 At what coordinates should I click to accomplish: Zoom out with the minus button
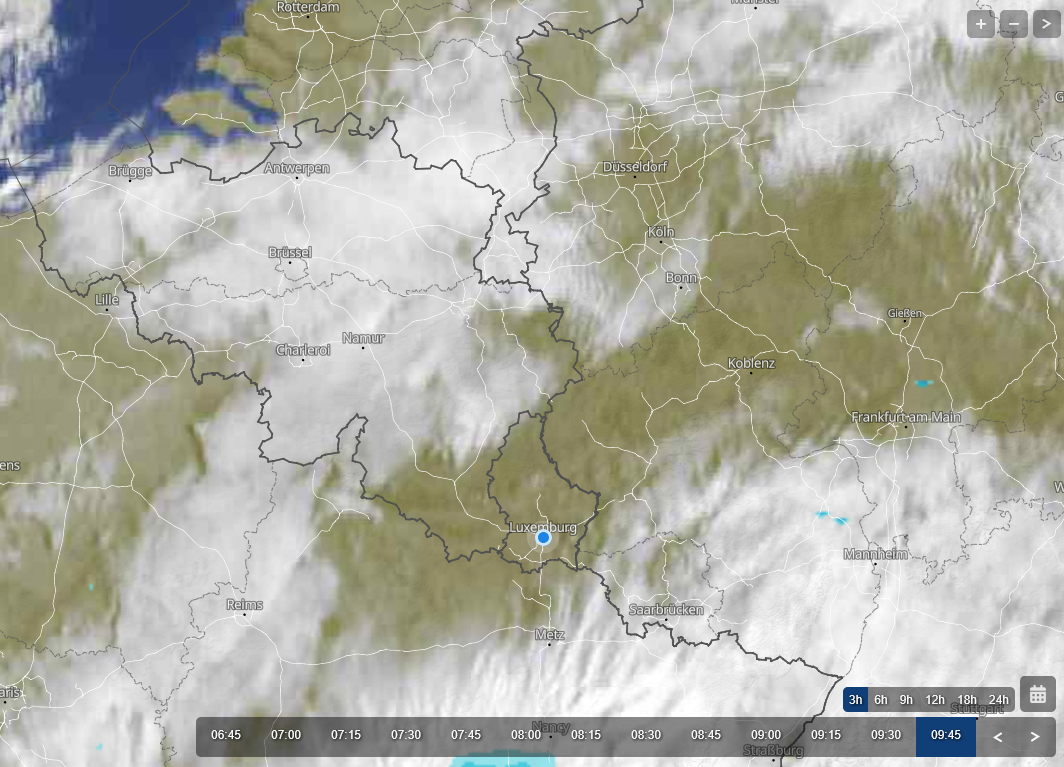pos(1014,24)
